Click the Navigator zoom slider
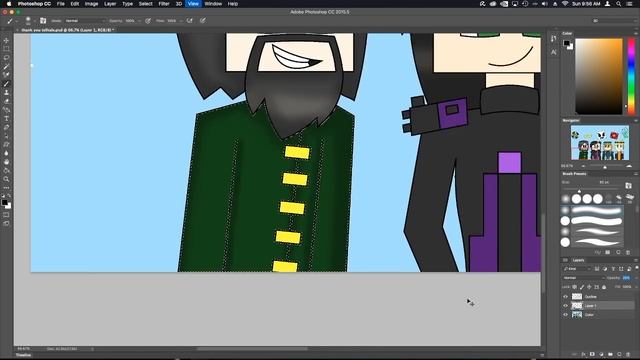640x360 pixels. [605, 166]
